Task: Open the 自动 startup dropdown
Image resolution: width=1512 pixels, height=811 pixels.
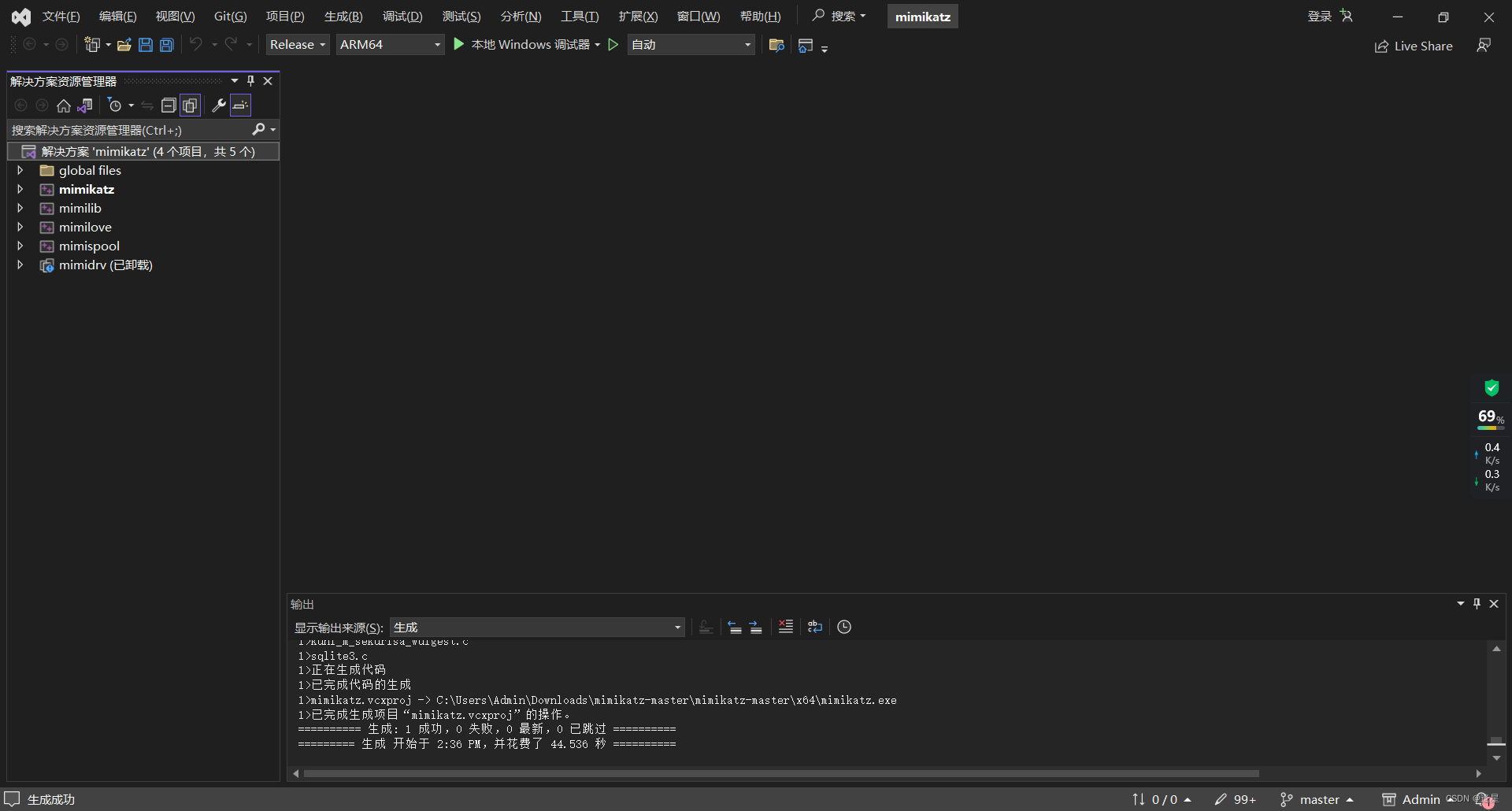Action: 691,45
